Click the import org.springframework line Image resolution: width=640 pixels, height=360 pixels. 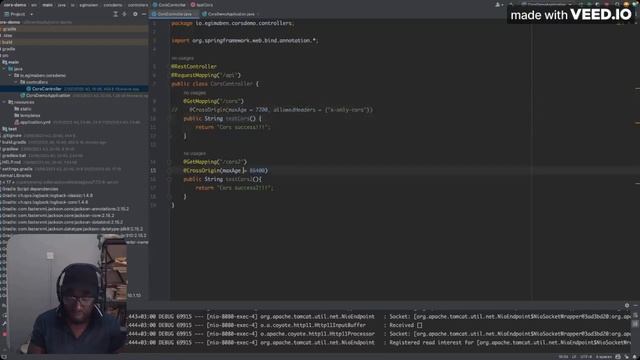[x=245, y=40]
